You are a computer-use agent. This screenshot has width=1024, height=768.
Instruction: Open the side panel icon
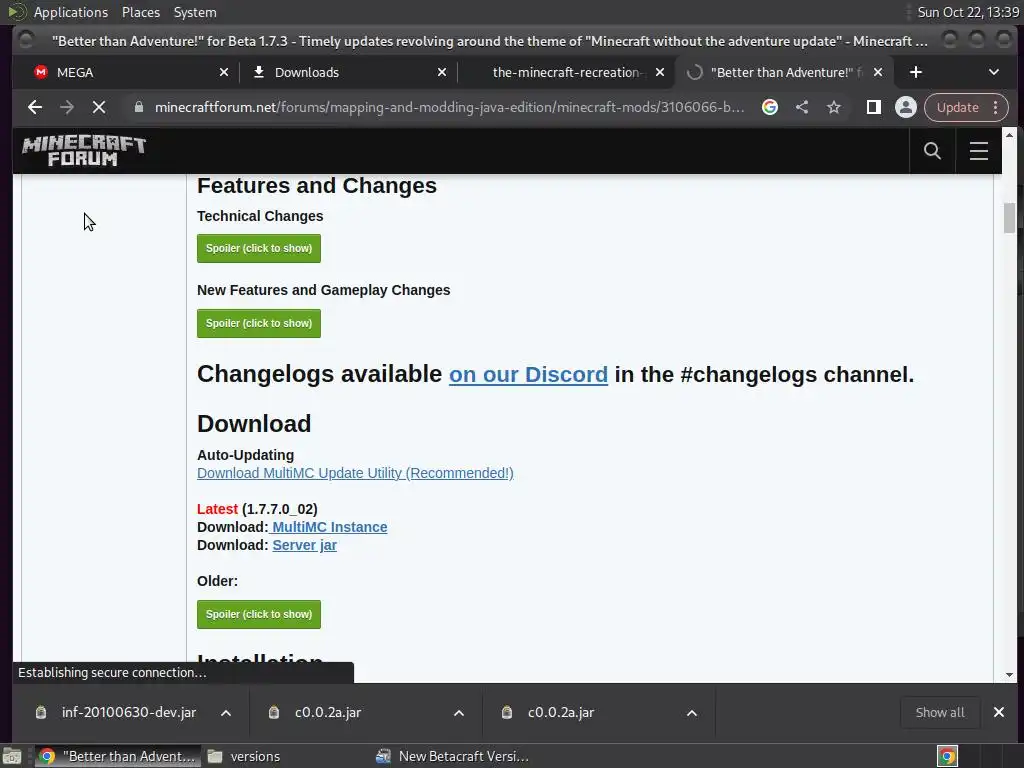(x=873, y=107)
